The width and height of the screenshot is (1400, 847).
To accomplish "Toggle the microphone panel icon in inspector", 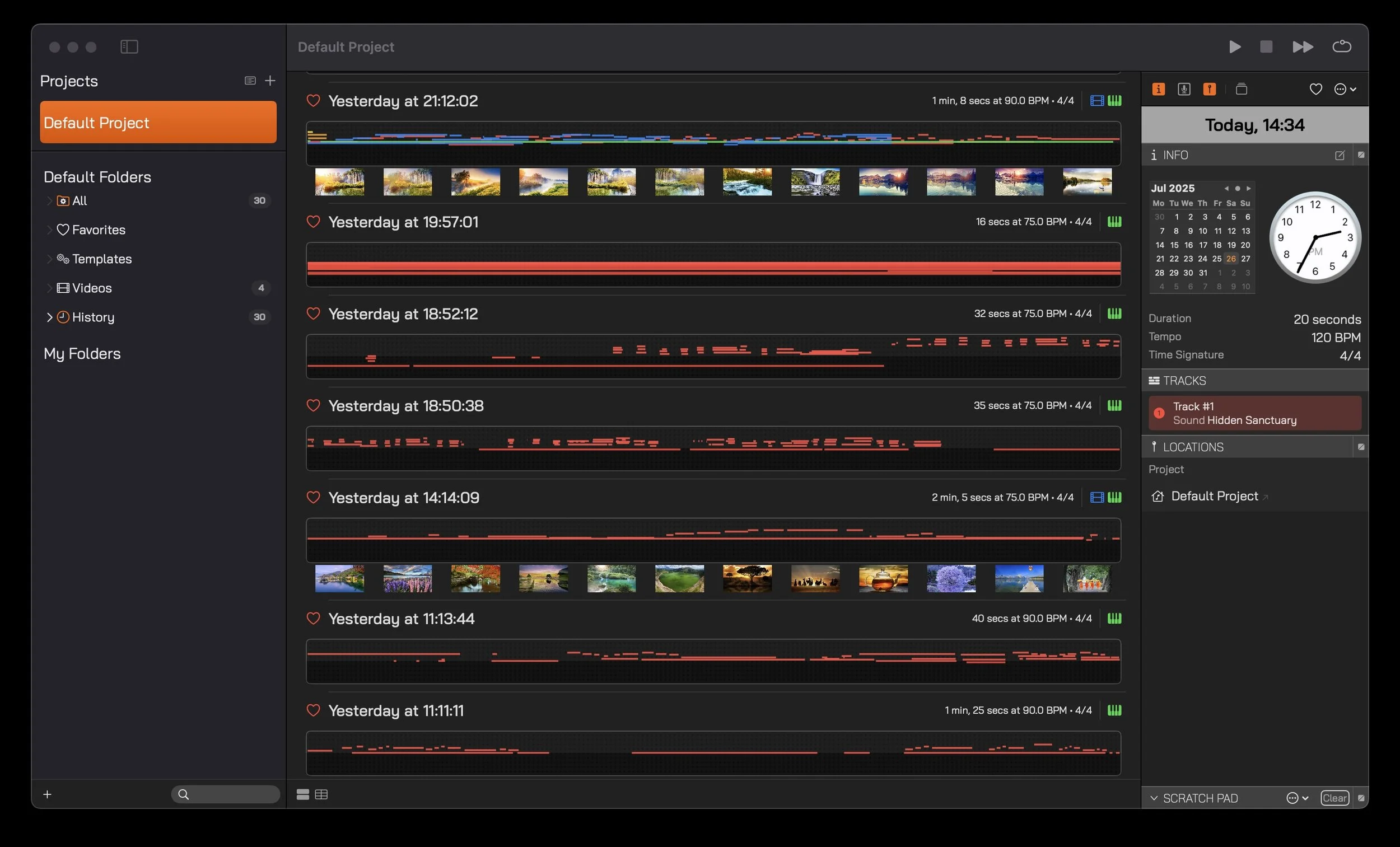I will pyautogui.click(x=1183, y=89).
